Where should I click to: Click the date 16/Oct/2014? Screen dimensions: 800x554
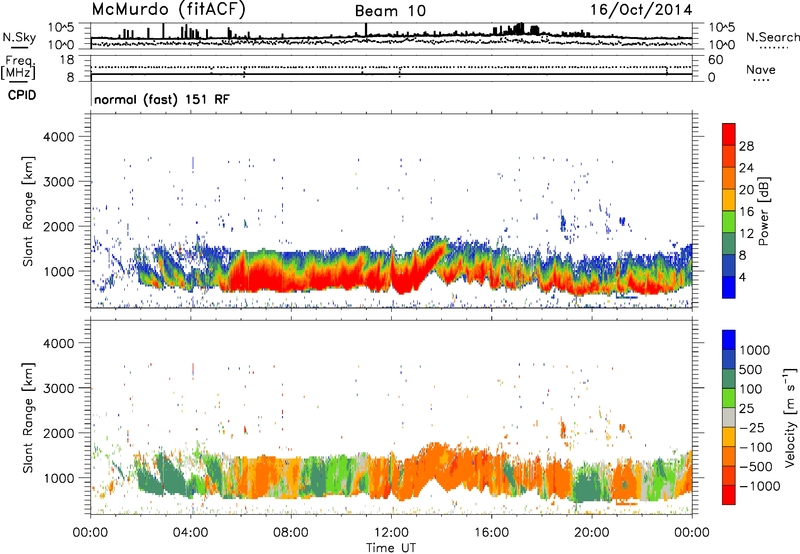pyautogui.click(x=641, y=10)
